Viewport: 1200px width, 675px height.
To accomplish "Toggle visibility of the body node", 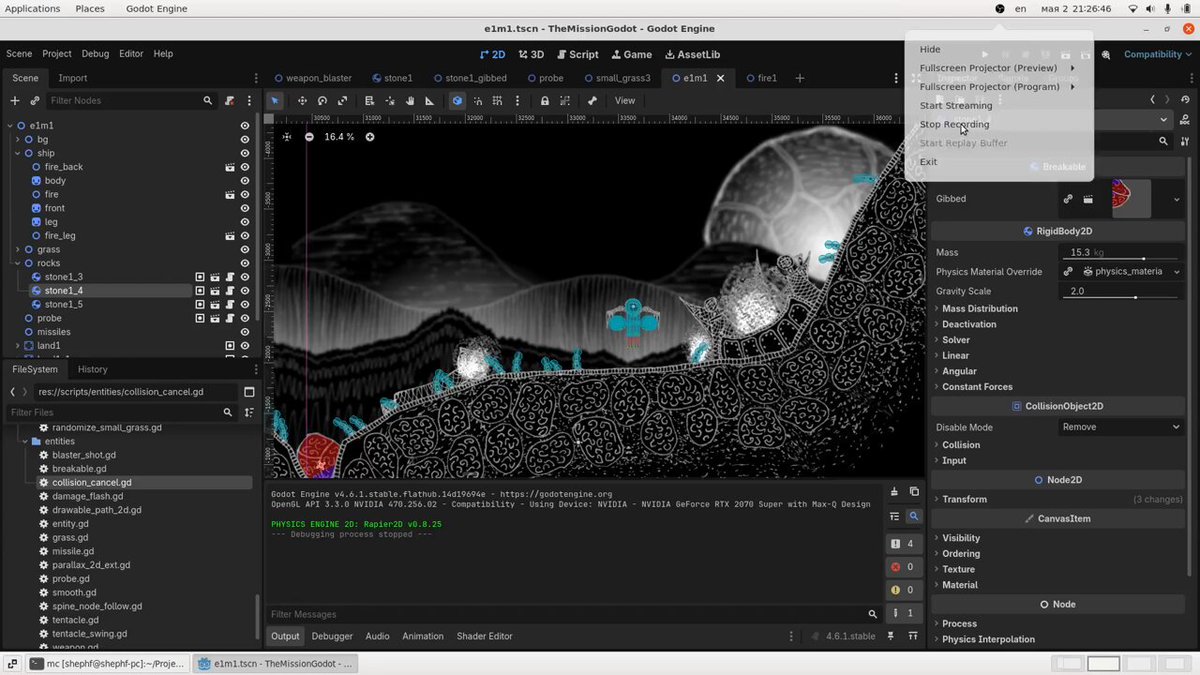I will point(244,181).
